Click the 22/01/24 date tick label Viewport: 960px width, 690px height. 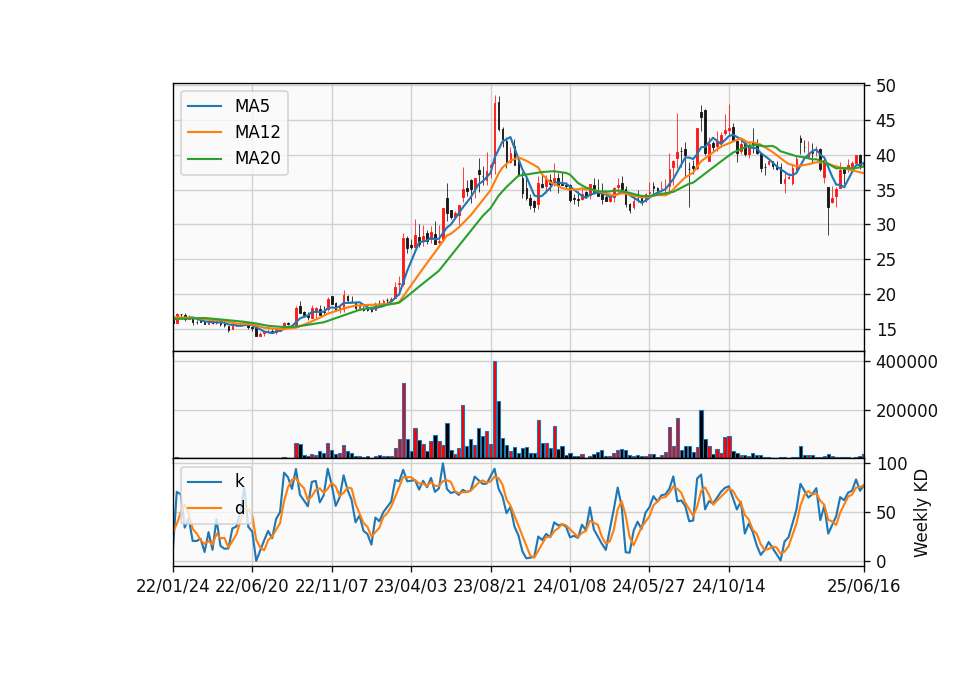[x=173, y=586]
